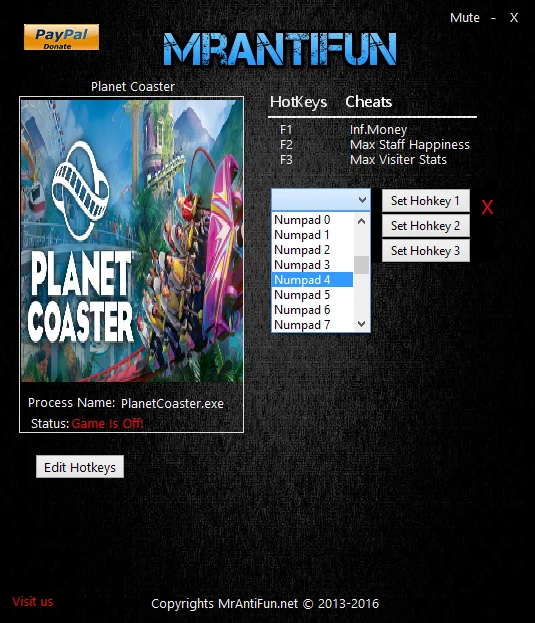The image size is (535, 623).
Task: Click the F3 hotkey label
Action: pyautogui.click(x=286, y=160)
